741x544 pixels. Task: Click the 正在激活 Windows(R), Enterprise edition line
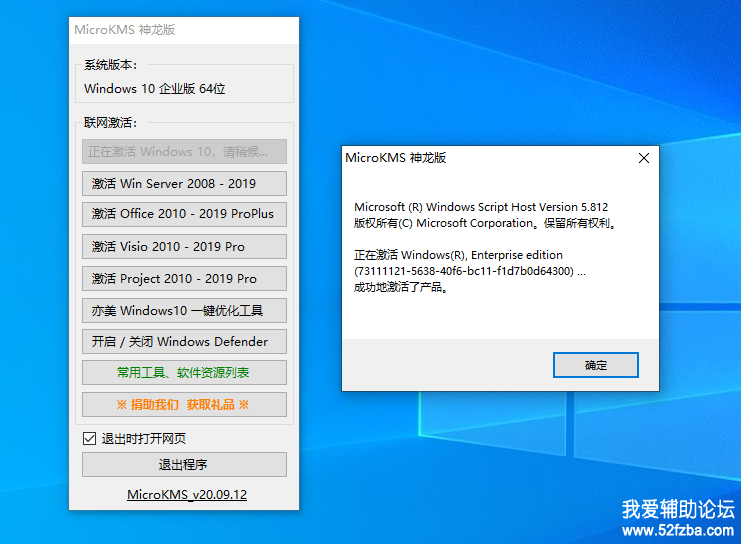[458, 255]
